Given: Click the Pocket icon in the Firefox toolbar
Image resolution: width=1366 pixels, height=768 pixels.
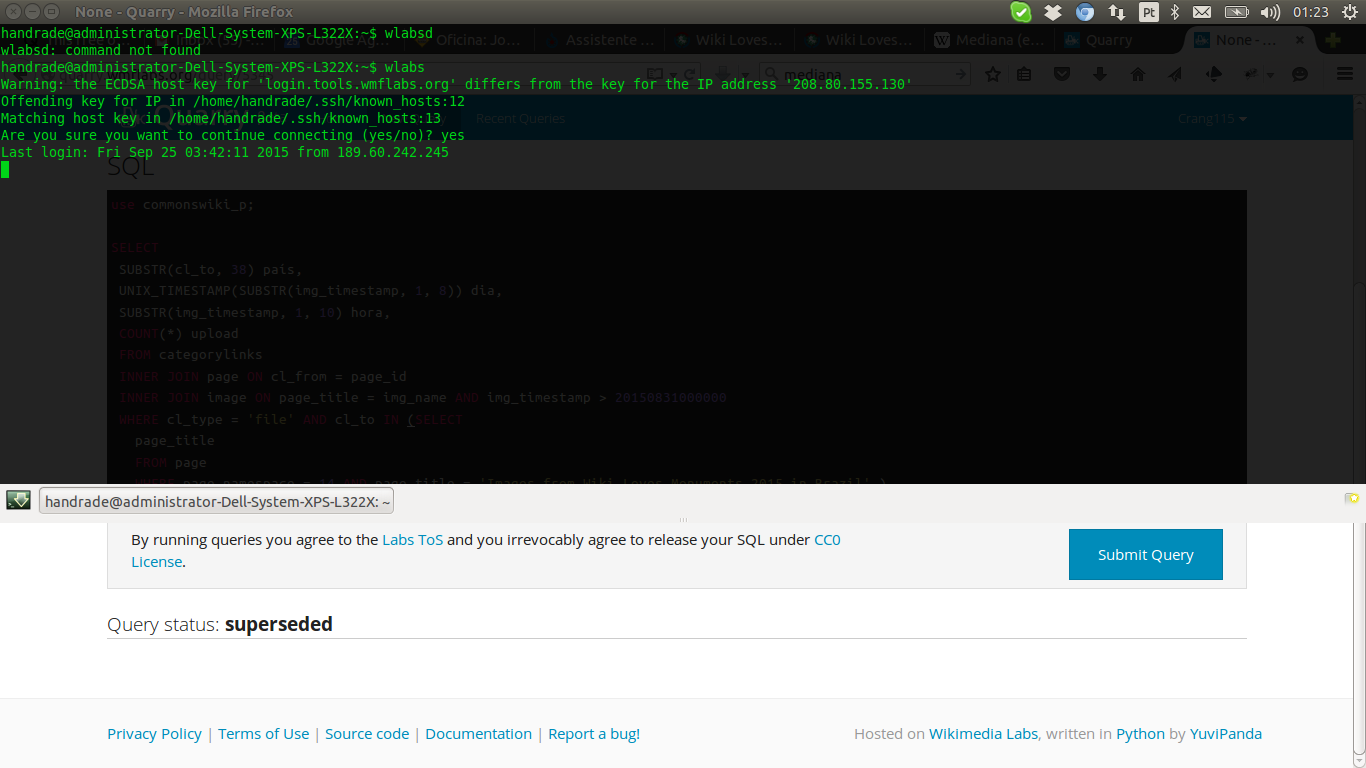Looking at the screenshot, I should click(1062, 74).
